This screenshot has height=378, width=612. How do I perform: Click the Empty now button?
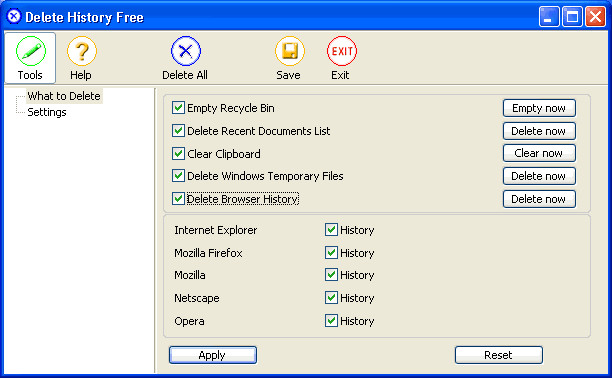539,108
